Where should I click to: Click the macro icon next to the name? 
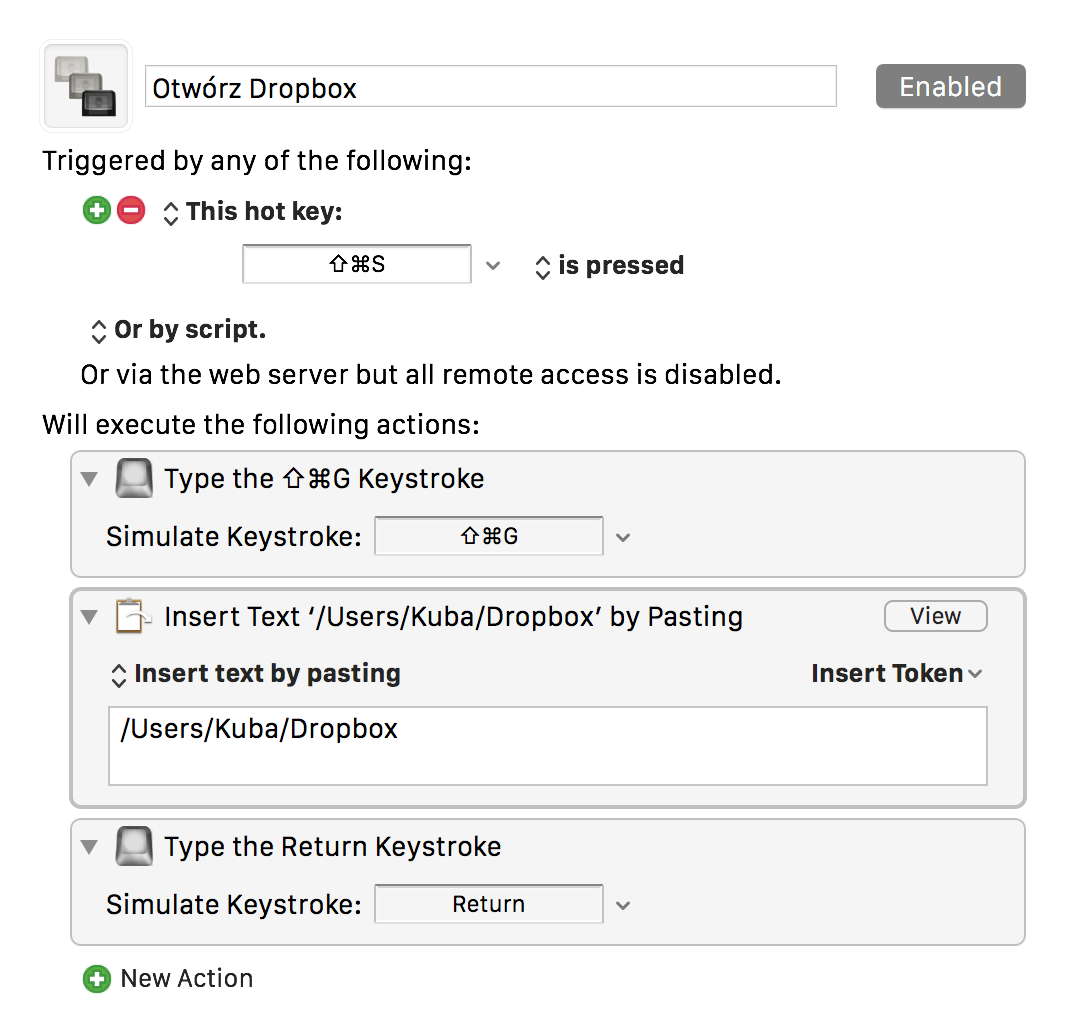pyautogui.click(x=86, y=86)
